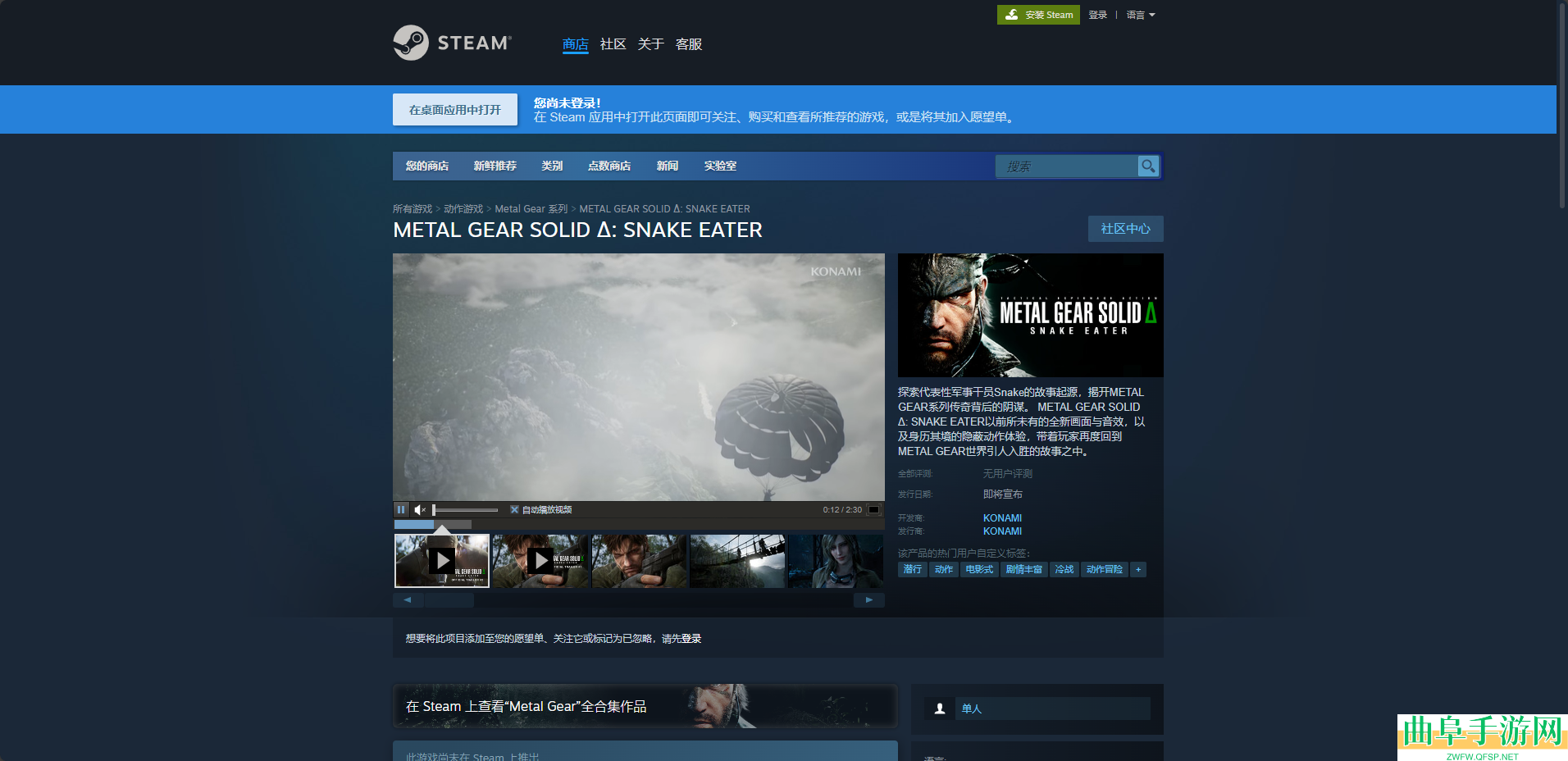Select the rope bridge screenshot thumbnail
1568x761 pixels.
coord(738,561)
